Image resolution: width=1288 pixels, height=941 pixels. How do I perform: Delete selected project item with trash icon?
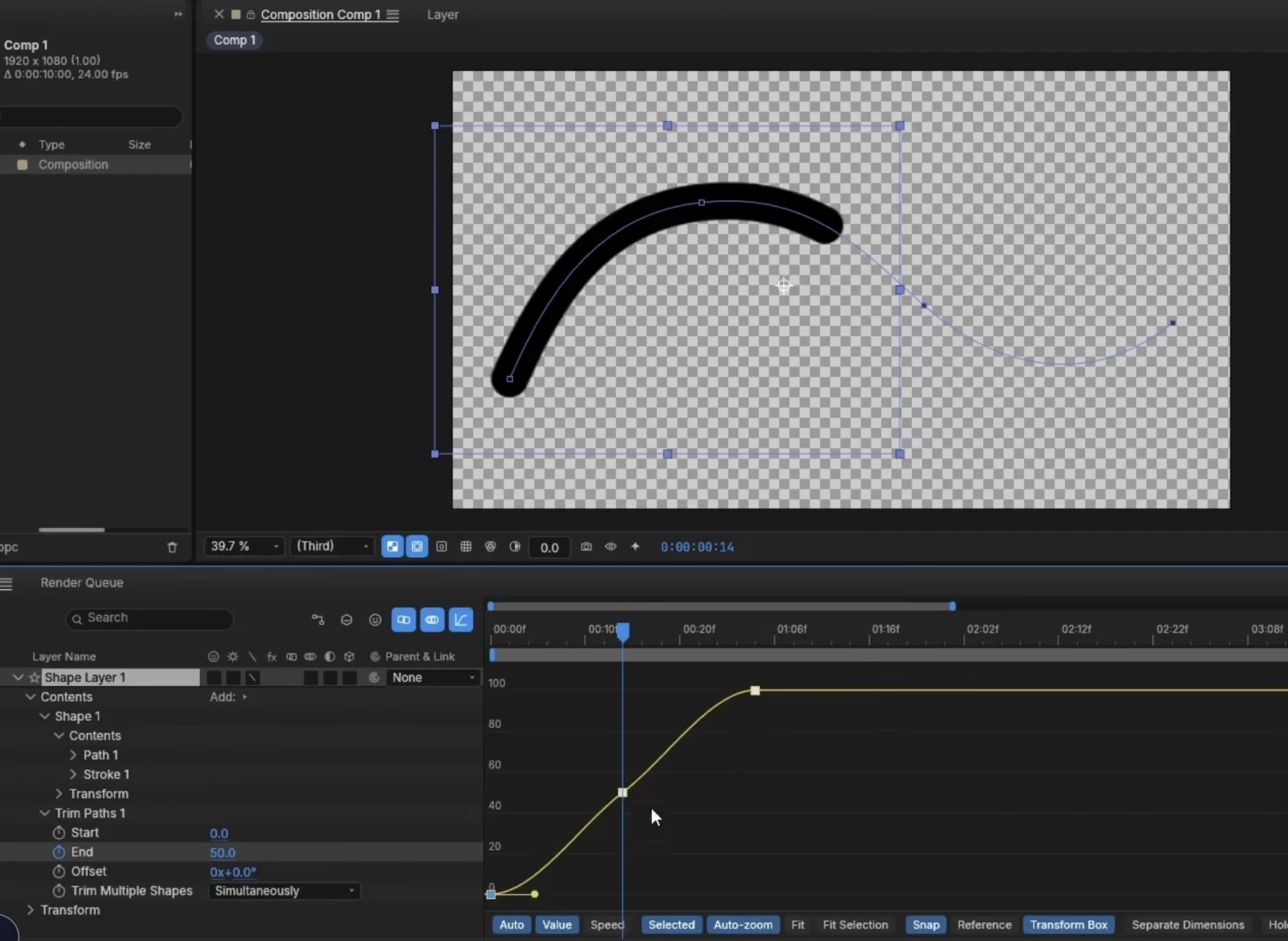[172, 548]
